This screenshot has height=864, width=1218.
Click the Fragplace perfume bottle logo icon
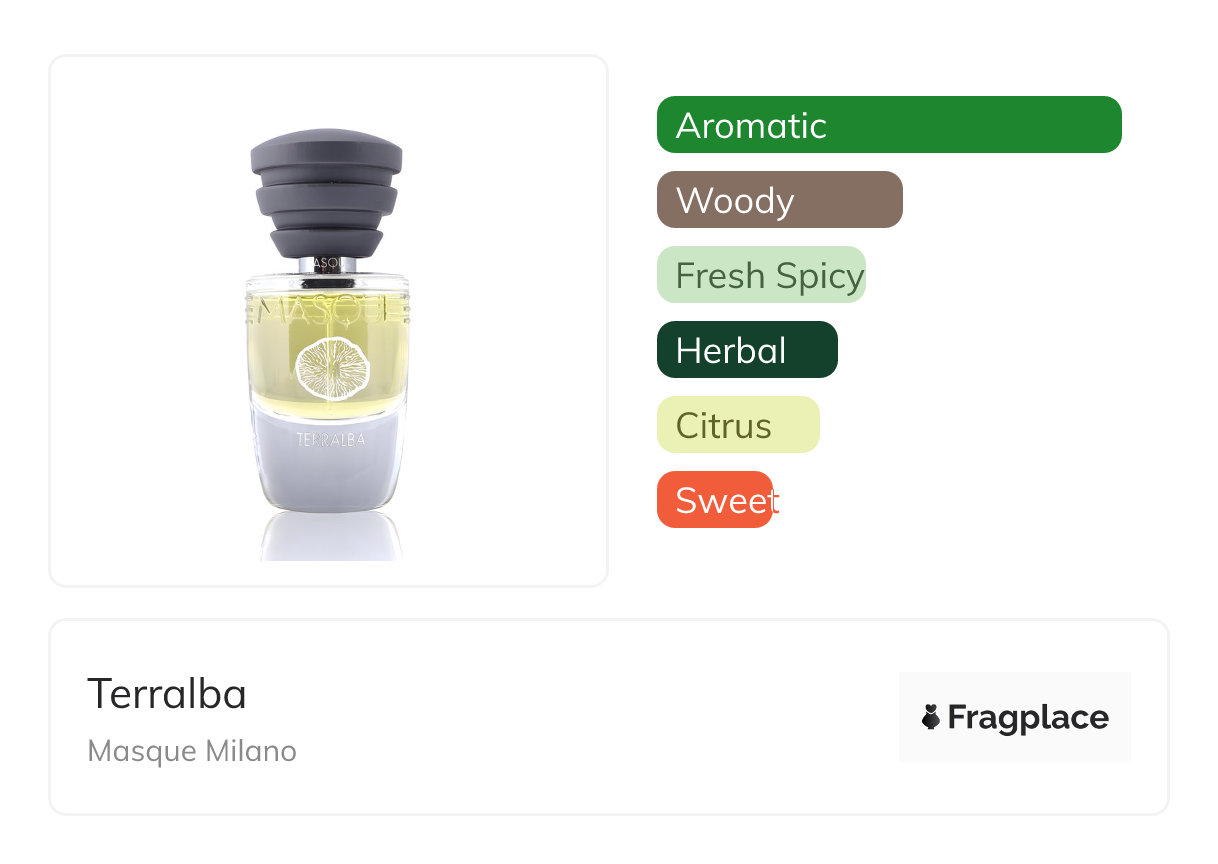931,717
